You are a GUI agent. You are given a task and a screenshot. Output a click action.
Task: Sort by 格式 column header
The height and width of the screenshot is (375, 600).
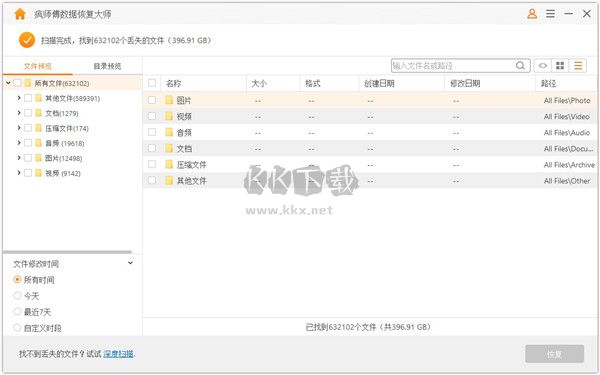click(313, 83)
